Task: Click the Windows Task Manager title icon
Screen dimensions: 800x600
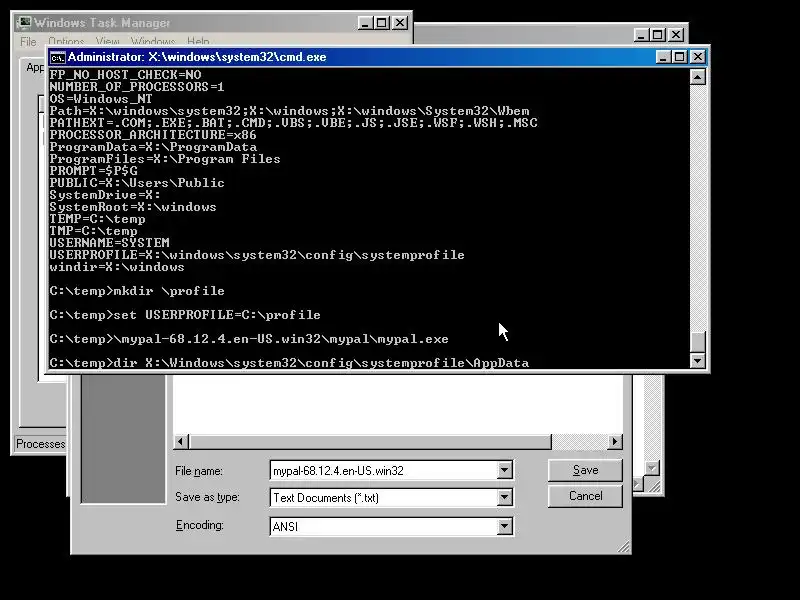Action: (x=23, y=22)
